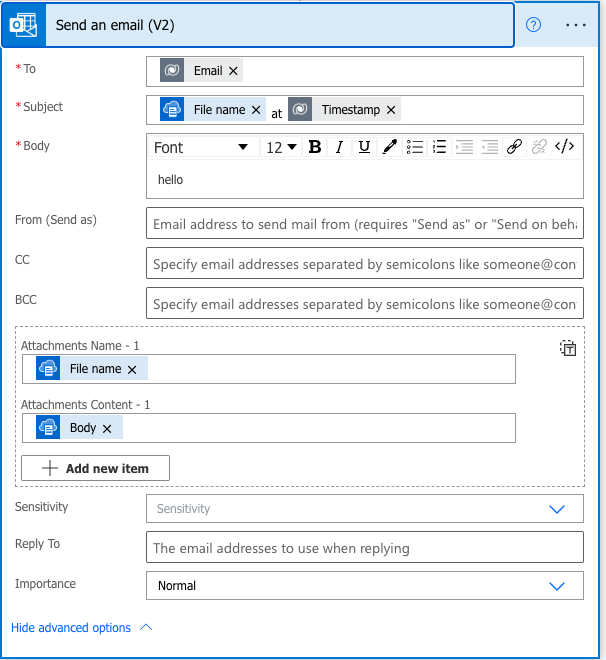This screenshot has width=606, height=660.
Task: Remove the Timestamp token from Subject
Action: tap(391, 110)
